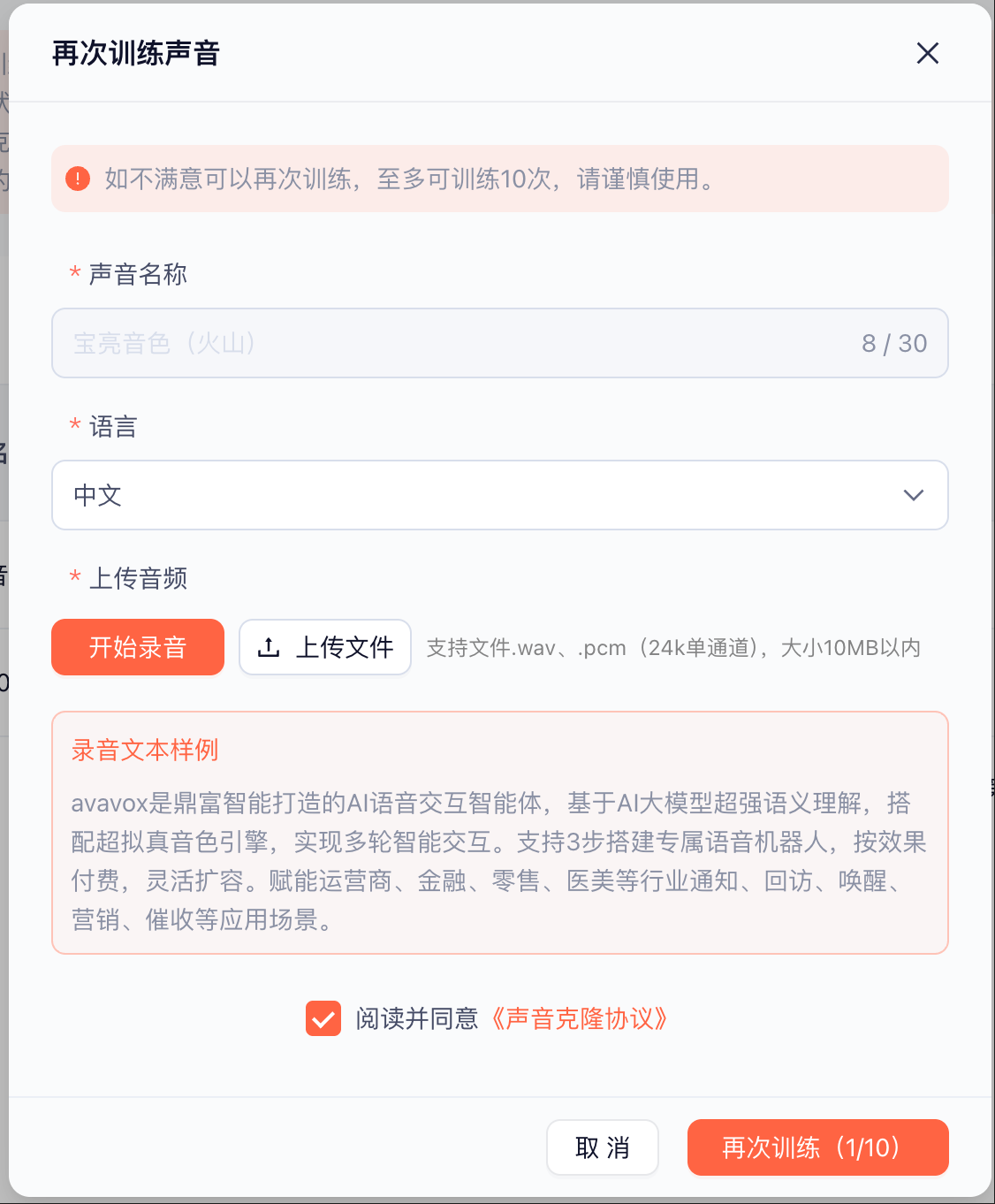This screenshot has height=1204, width=995.
Task: Submit with 再次训练 (1/10) button
Action: point(818,1147)
